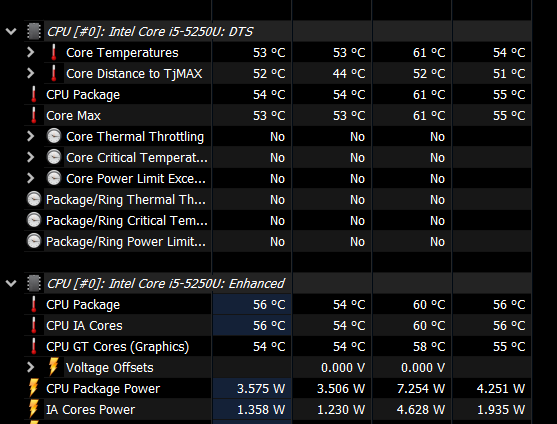This screenshot has width=557, height=424.
Task: Collapse the CPU [#0] Enhanced sensor group
Action: (x=11, y=283)
